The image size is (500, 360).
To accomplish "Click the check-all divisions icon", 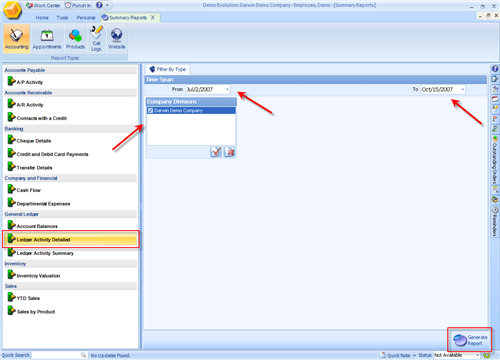I will (216, 152).
